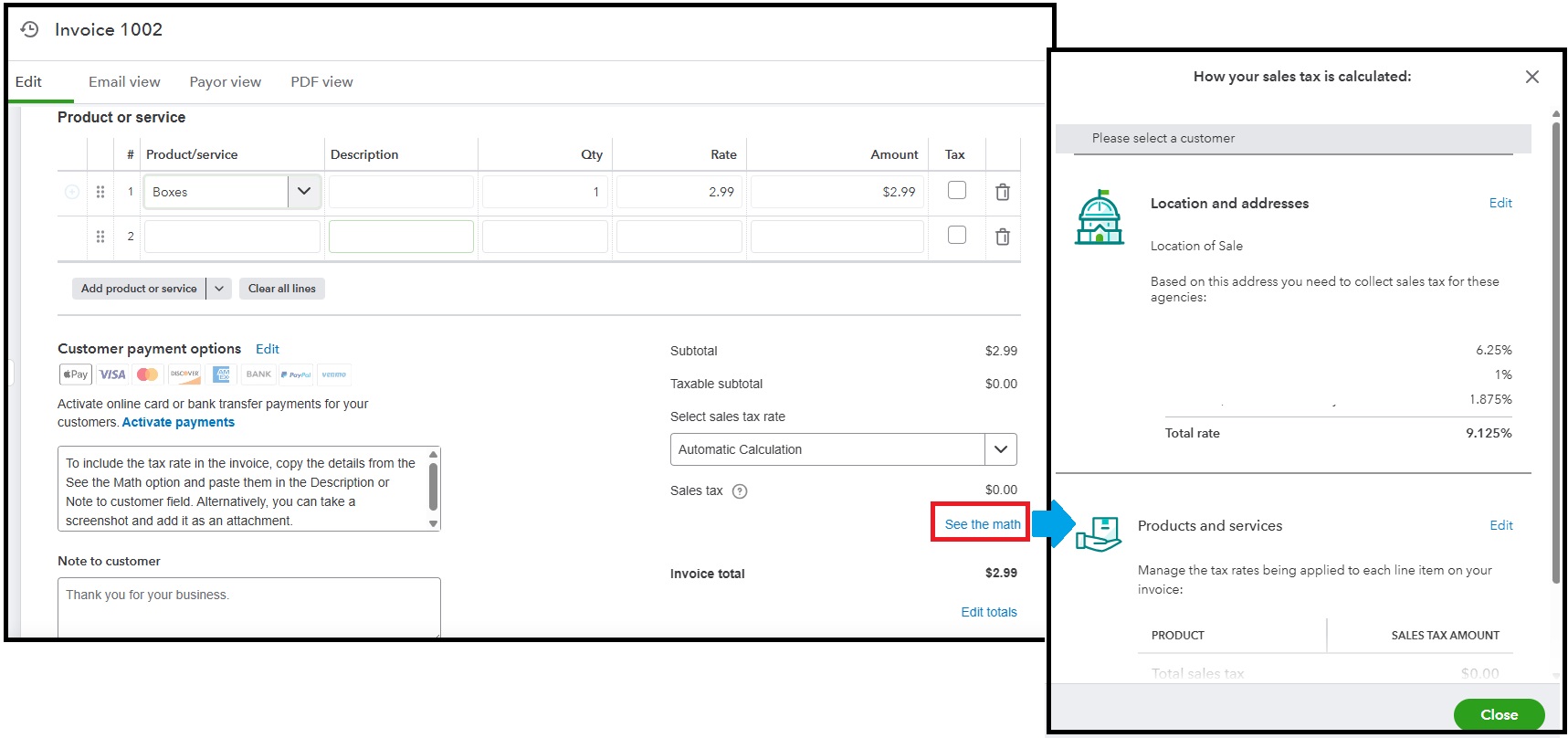
Task: Click the Rate field showing 2.99
Action: pos(679,192)
